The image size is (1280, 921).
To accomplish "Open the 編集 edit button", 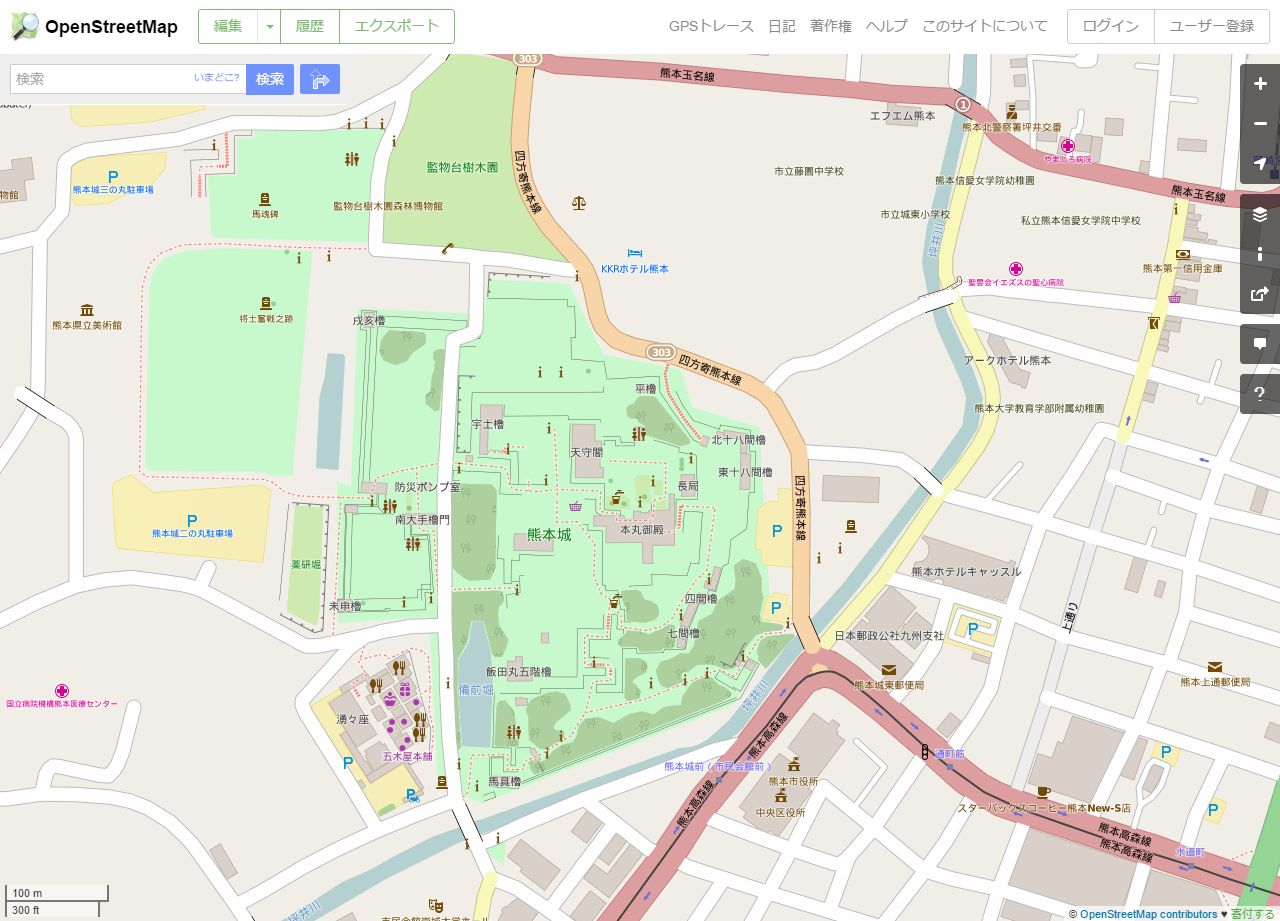I will 228,27.
